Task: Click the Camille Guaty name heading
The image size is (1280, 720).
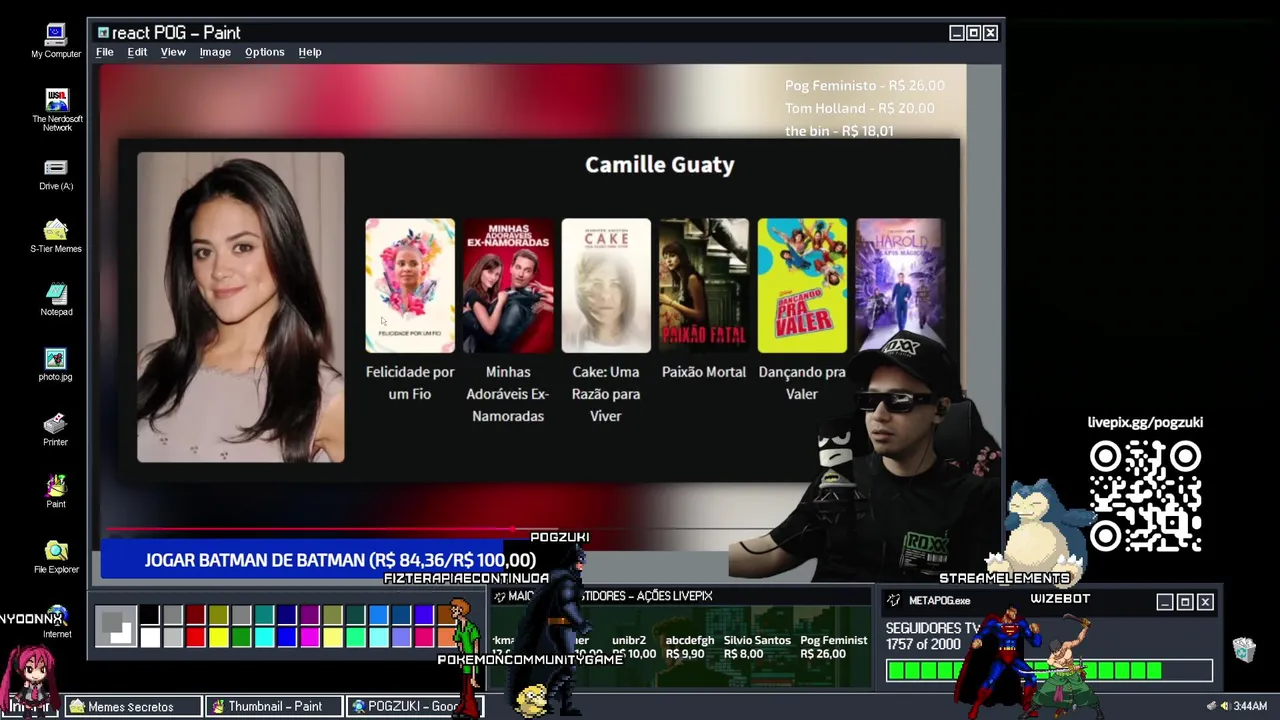Action: click(660, 165)
